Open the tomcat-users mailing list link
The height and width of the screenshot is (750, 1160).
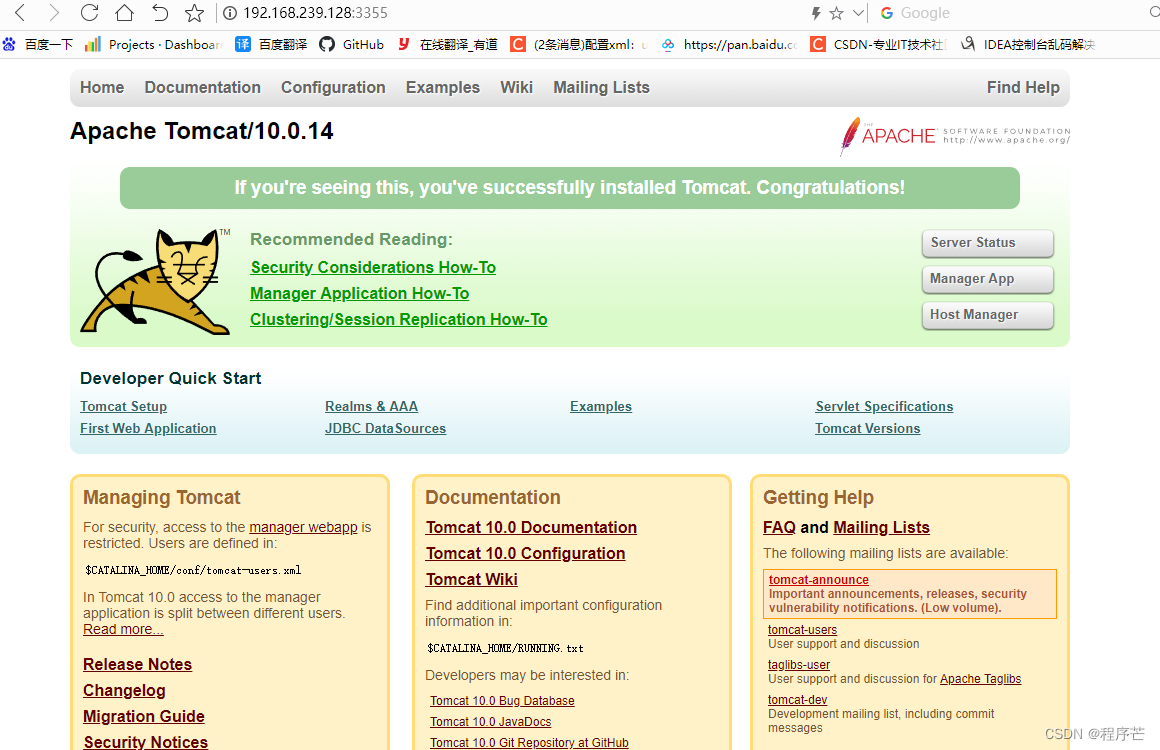point(803,630)
